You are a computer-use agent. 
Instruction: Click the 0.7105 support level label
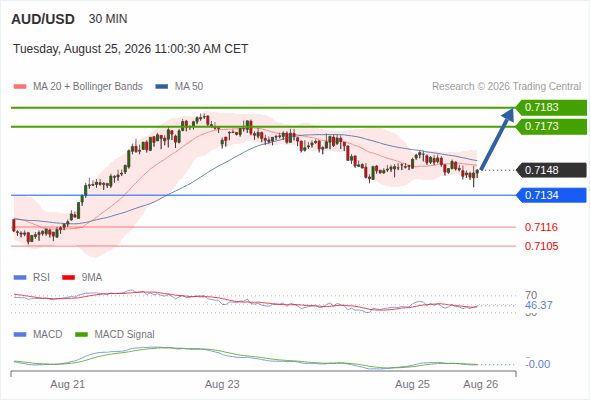[541, 246]
